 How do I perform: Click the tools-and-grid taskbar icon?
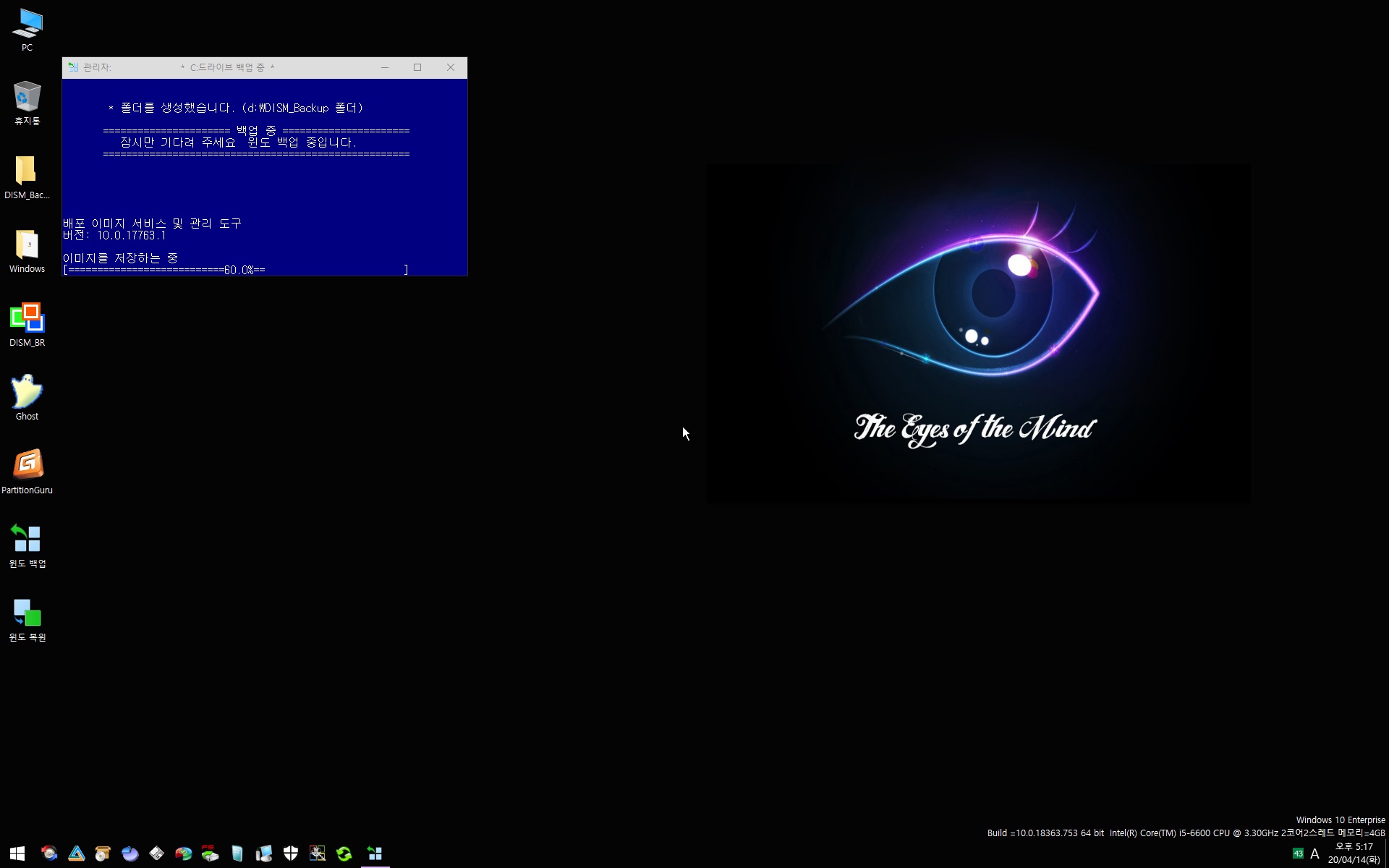click(x=317, y=854)
